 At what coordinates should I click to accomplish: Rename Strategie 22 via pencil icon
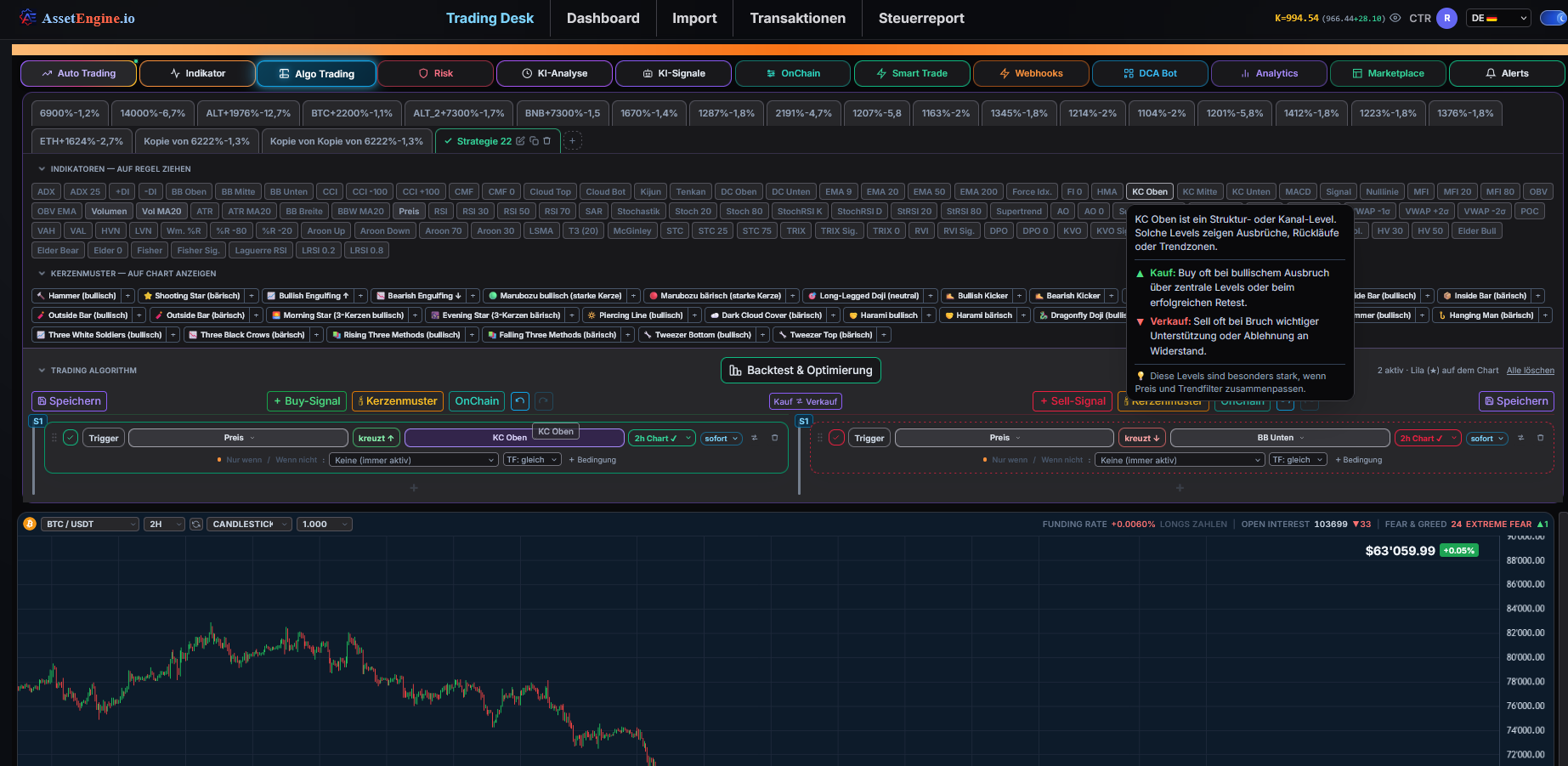520,141
